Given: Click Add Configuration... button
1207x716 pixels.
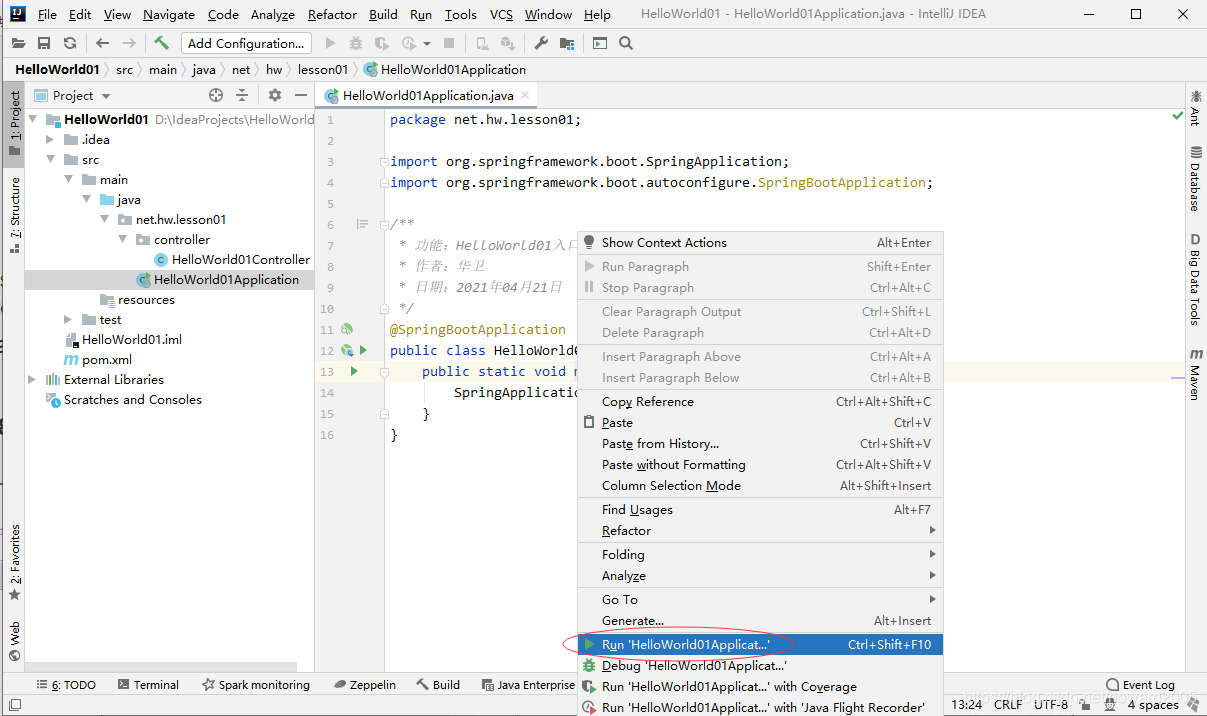Looking at the screenshot, I should click(246, 43).
